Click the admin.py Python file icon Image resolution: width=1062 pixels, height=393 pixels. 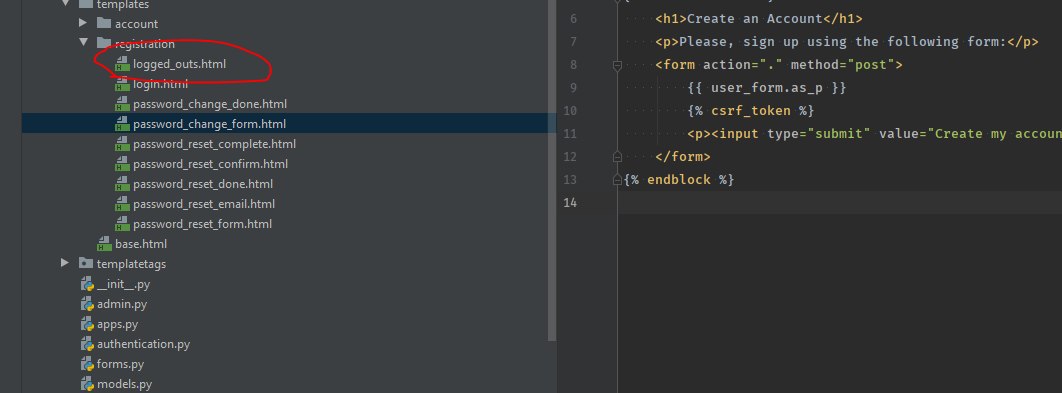pos(87,304)
